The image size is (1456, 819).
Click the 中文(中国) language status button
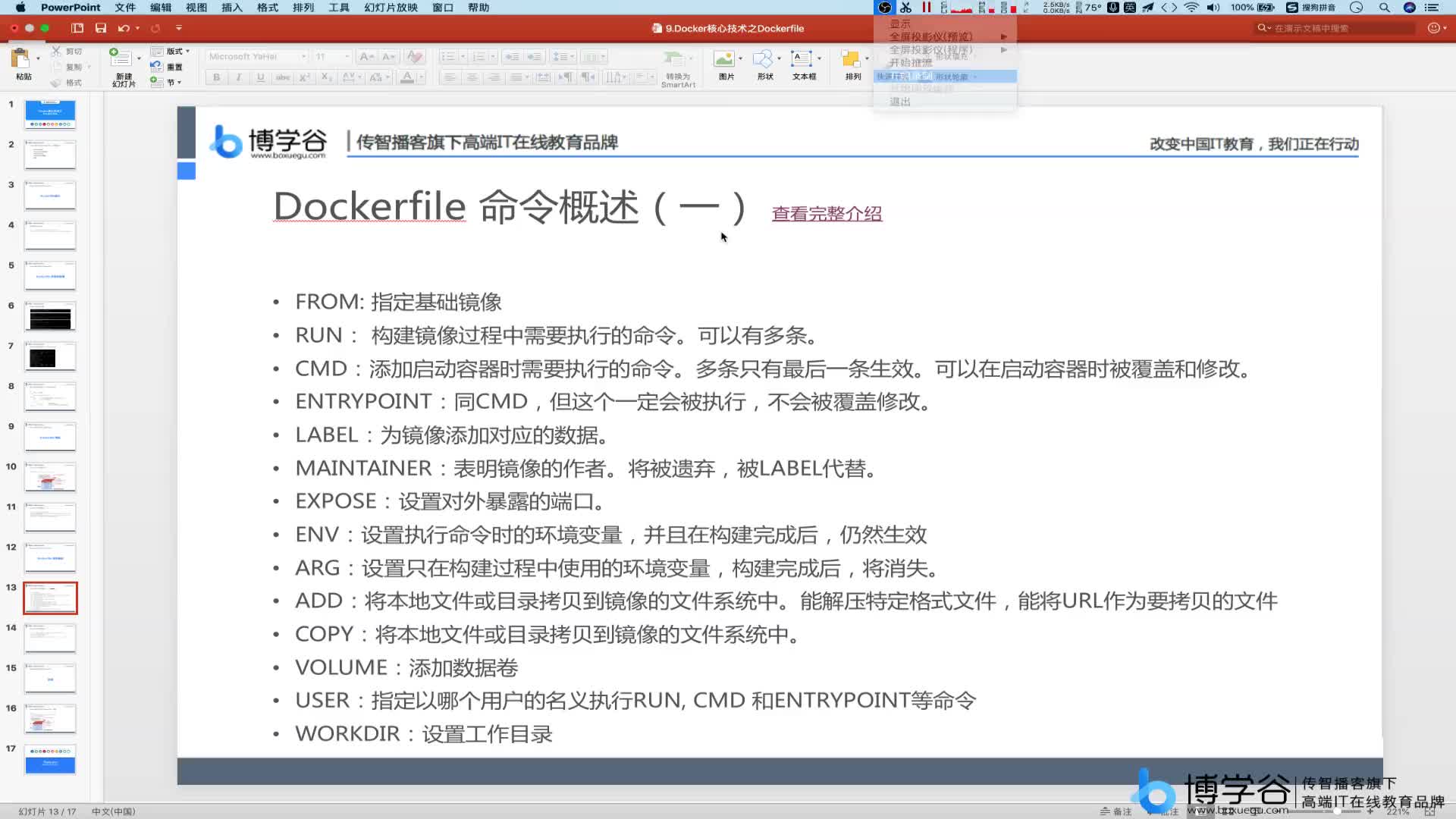click(x=114, y=811)
